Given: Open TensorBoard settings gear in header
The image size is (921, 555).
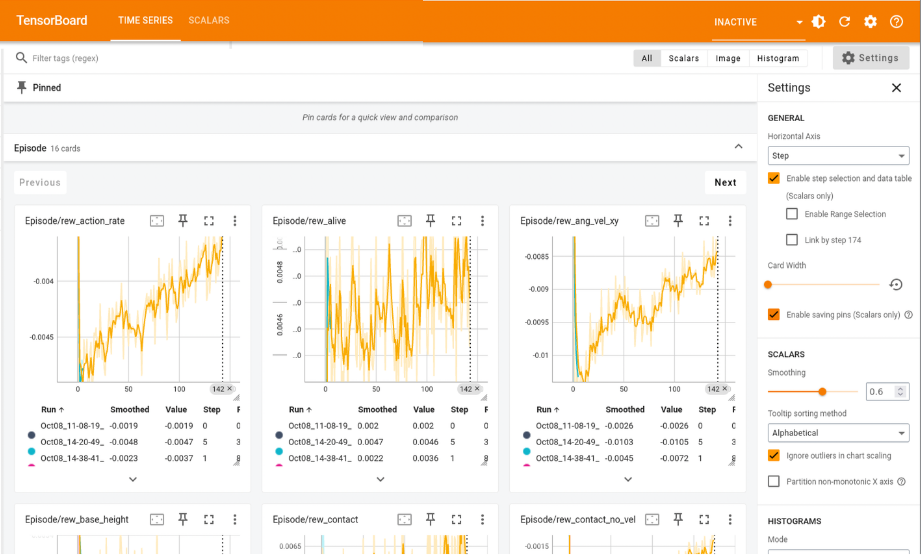Looking at the screenshot, I should (x=870, y=21).
